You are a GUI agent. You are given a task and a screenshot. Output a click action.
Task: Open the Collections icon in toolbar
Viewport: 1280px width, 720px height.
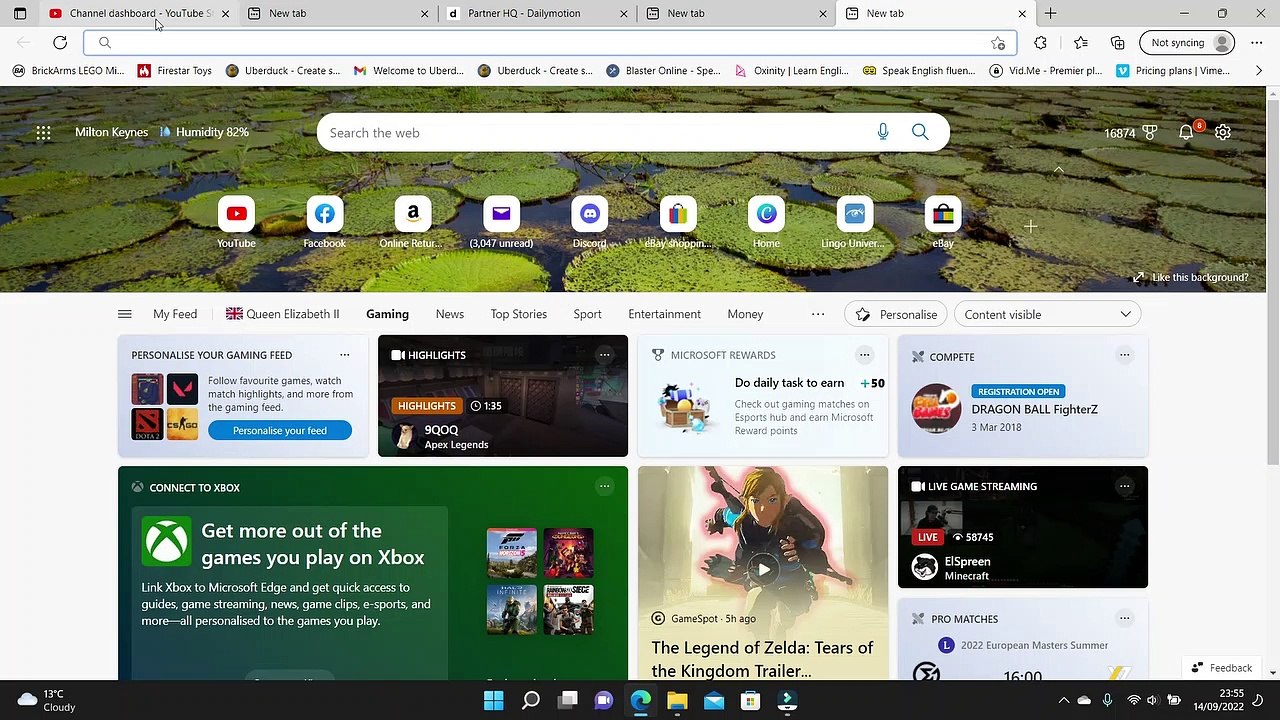click(x=1117, y=43)
